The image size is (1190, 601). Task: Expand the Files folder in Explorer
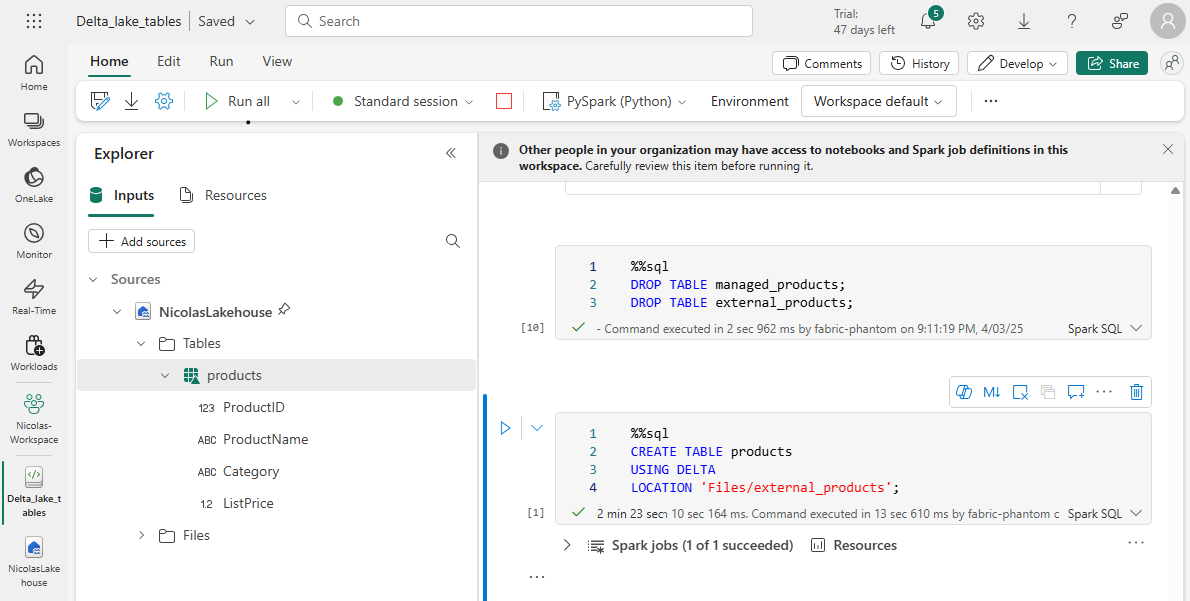tap(141, 536)
